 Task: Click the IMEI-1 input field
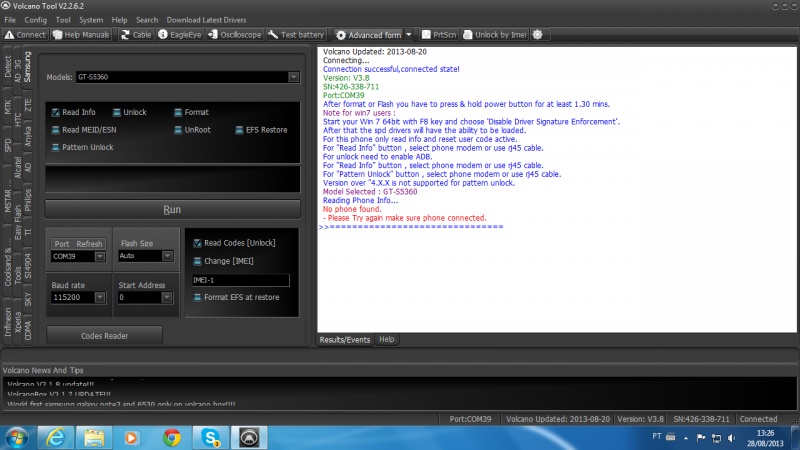(241, 280)
